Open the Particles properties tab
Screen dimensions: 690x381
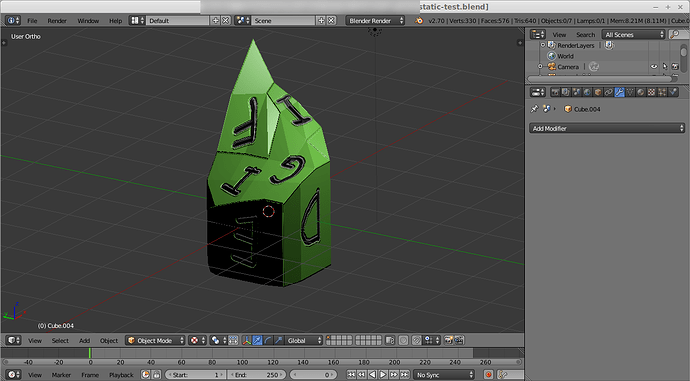662,92
